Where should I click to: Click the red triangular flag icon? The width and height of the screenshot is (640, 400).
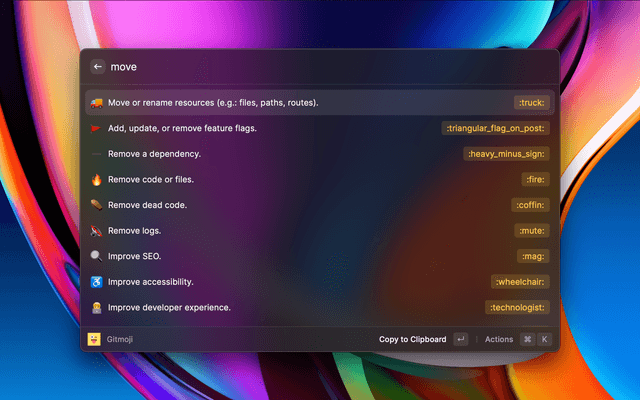coord(96,128)
